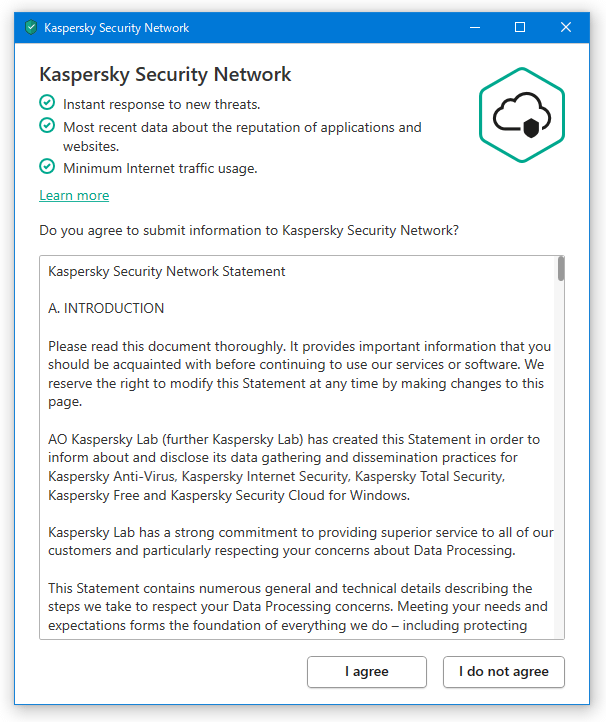The image size is (606, 722).
Task: Click the agreement question text
Action: pos(249,230)
